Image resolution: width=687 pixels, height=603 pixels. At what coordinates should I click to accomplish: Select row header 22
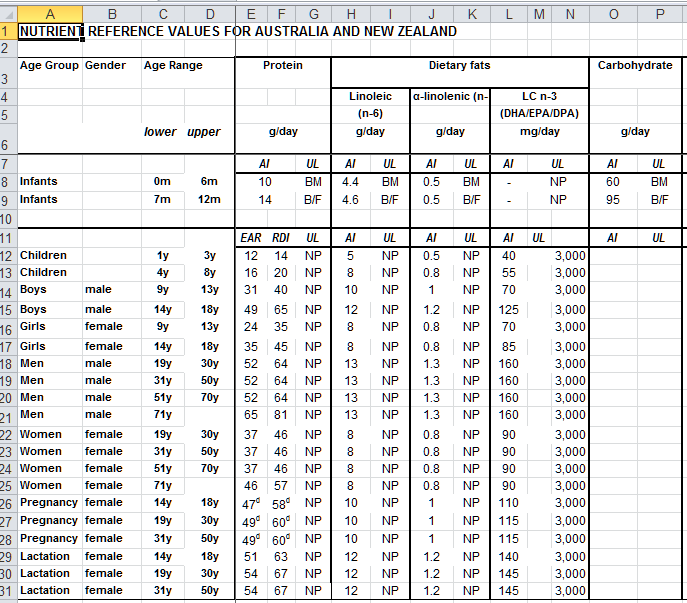click(8, 435)
